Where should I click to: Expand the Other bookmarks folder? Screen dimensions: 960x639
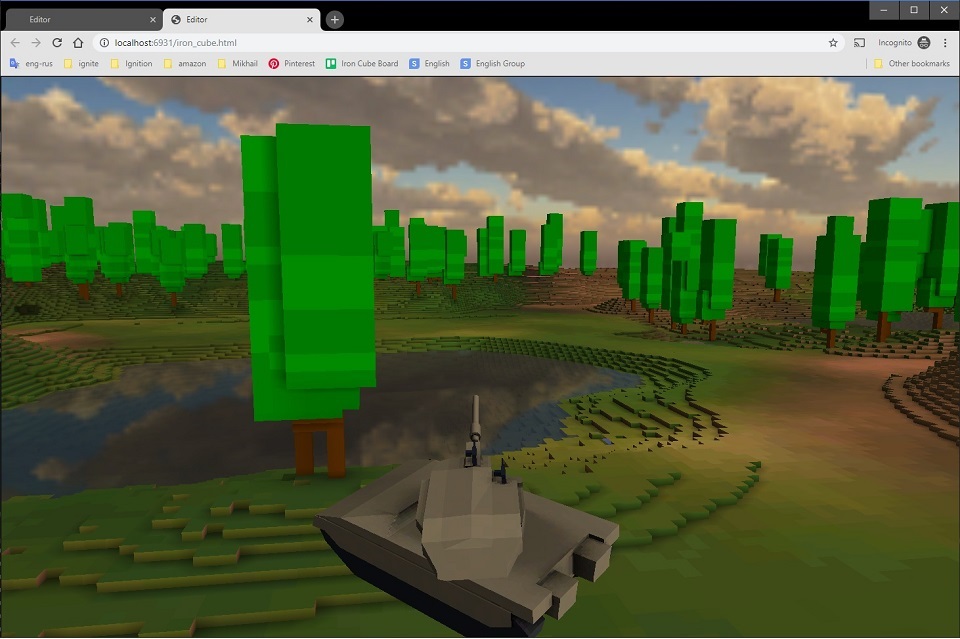click(911, 63)
